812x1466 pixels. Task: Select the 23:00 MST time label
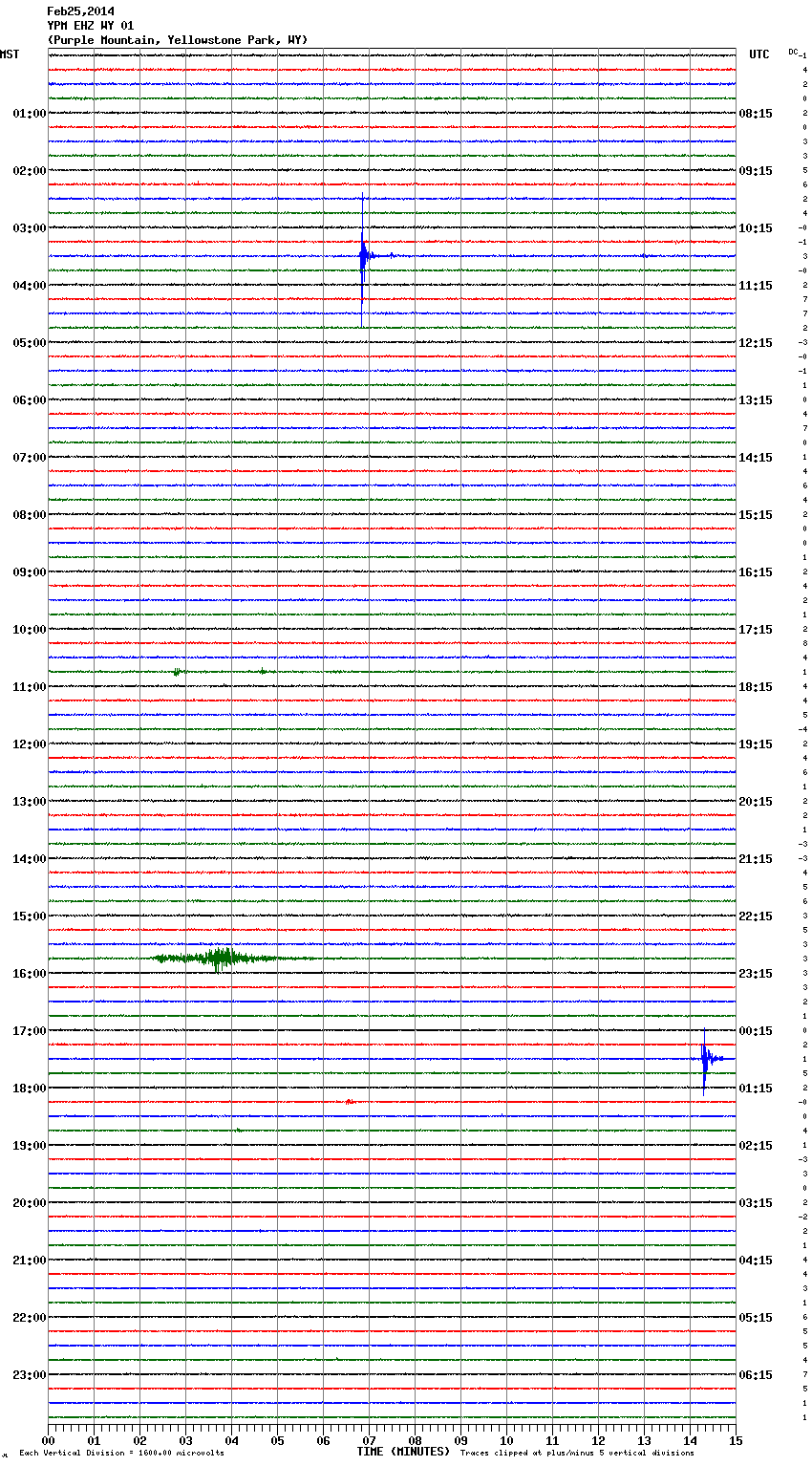(x=30, y=1375)
